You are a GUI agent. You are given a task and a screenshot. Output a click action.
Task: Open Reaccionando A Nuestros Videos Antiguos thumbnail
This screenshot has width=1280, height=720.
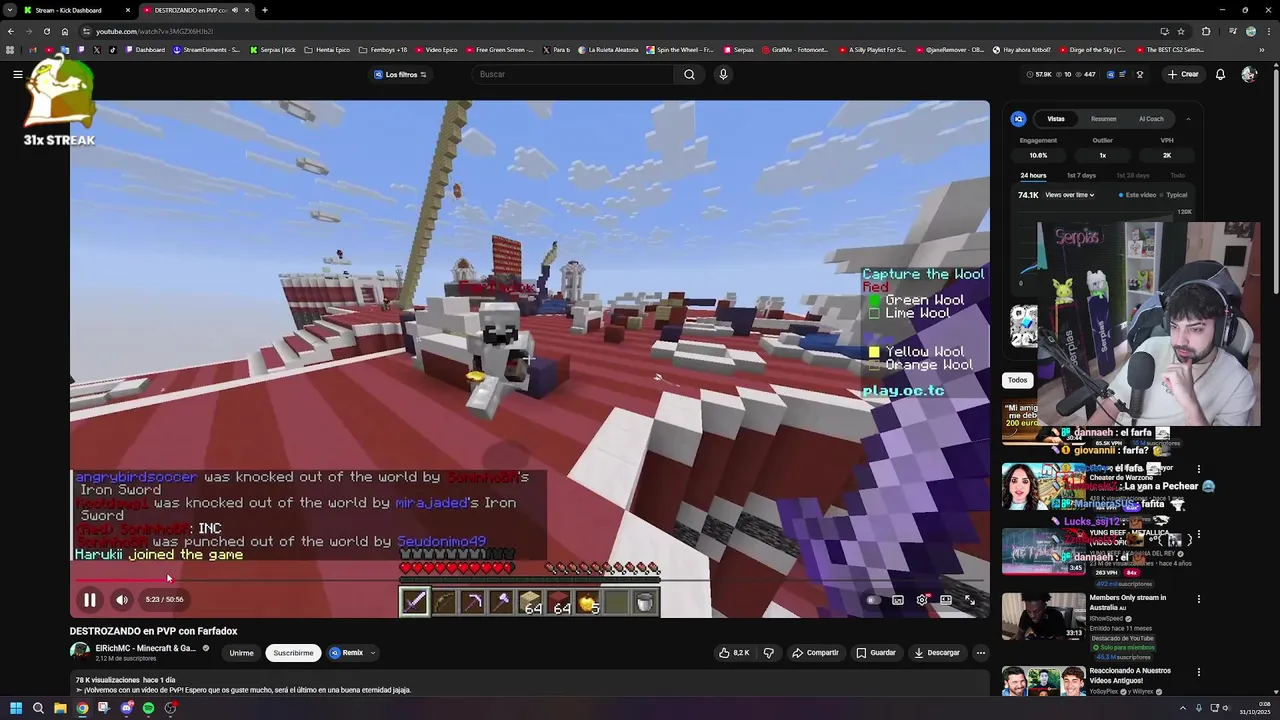point(1043,681)
